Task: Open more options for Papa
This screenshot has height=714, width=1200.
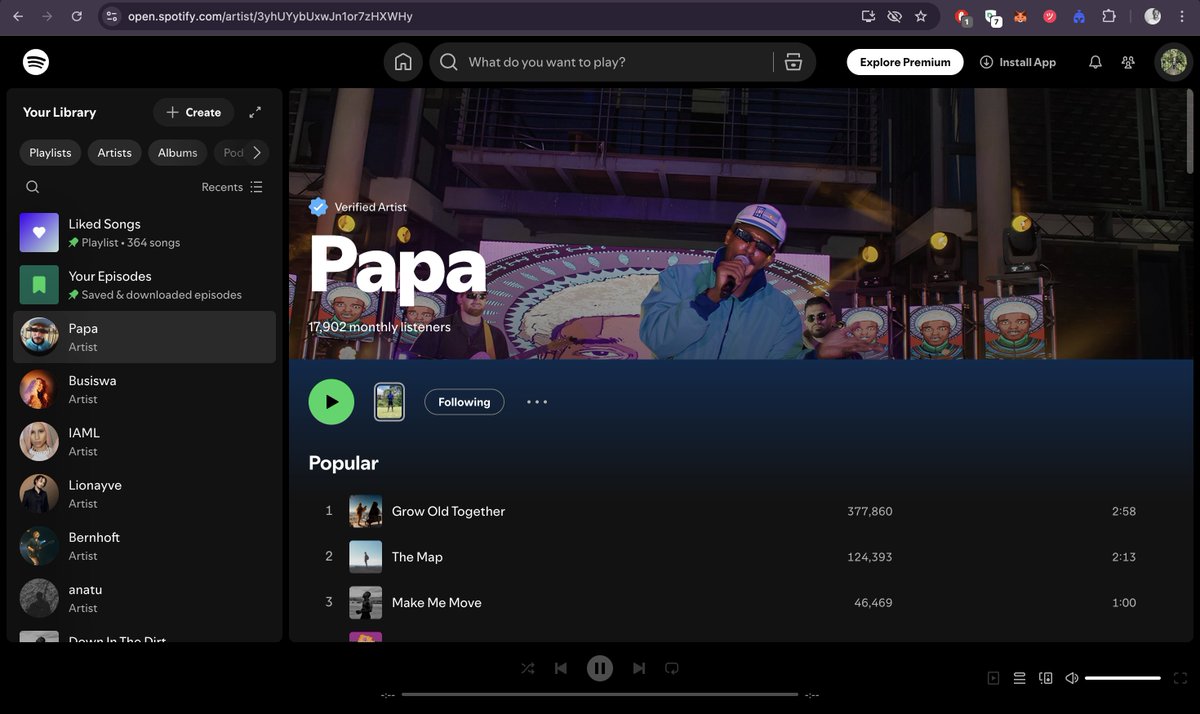Action: click(x=537, y=402)
